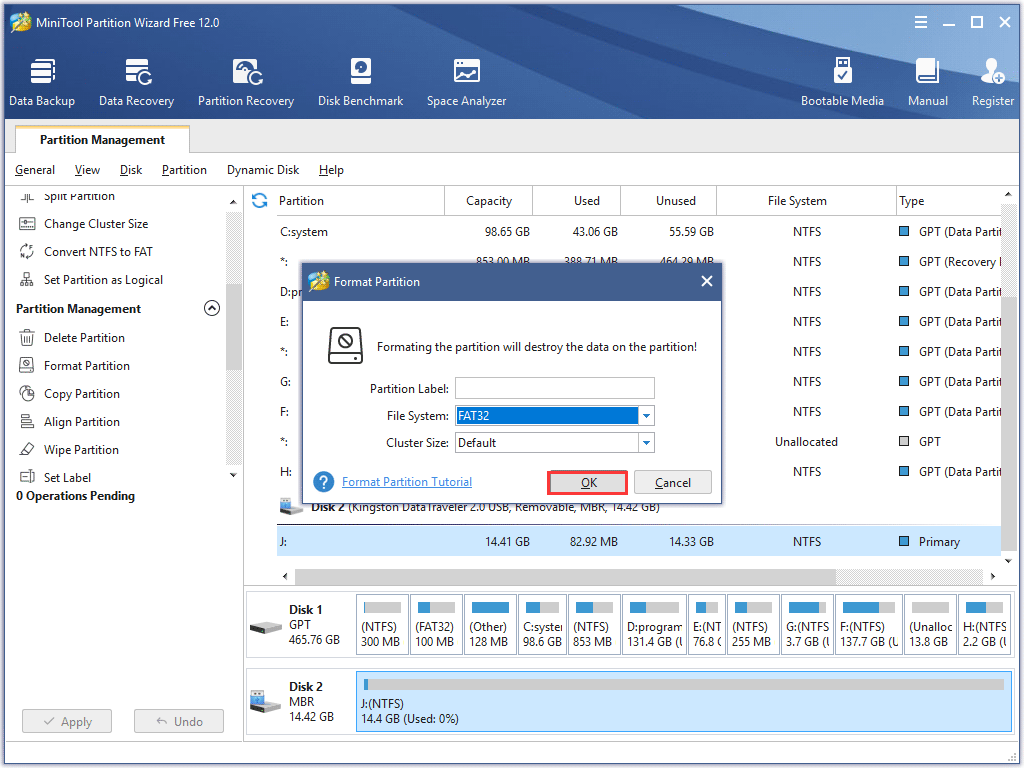Image resolution: width=1024 pixels, height=768 pixels.
Task: Select the Partition Management tab
Action: pyautogui.click(x=103, y=140)
